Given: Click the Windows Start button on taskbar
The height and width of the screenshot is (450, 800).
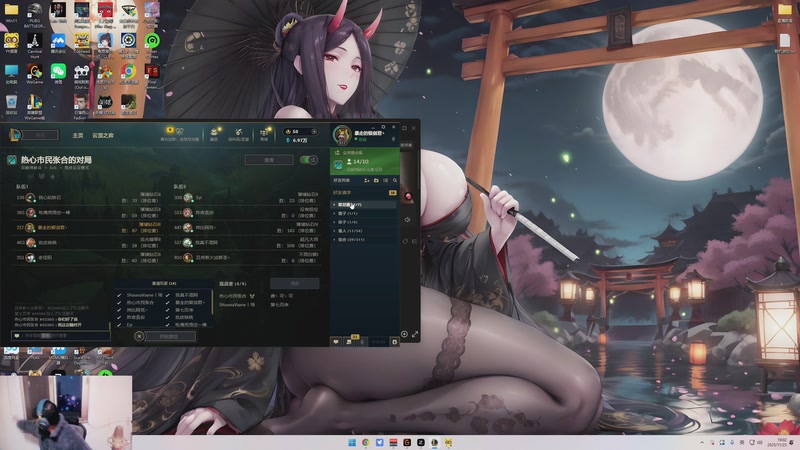Looking at the screenshot, I should coord(352,442).
